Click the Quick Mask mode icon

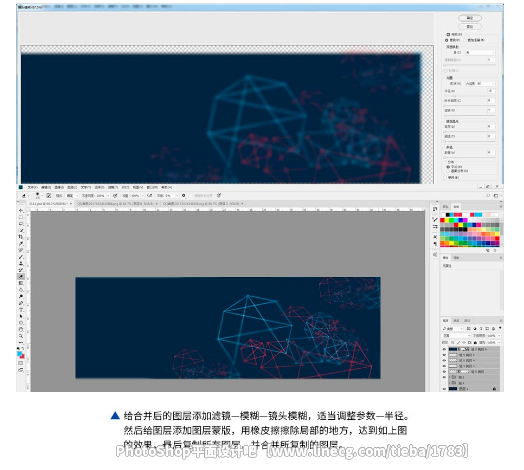tap(21, 363)
